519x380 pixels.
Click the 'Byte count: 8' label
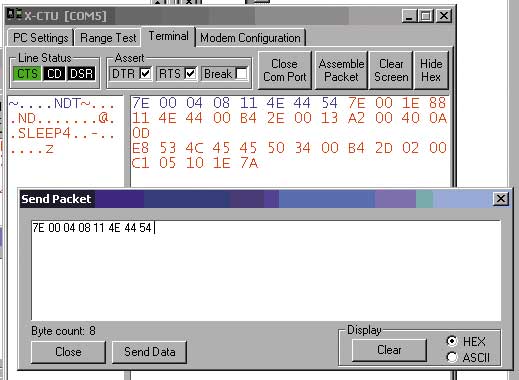[63, 331]
